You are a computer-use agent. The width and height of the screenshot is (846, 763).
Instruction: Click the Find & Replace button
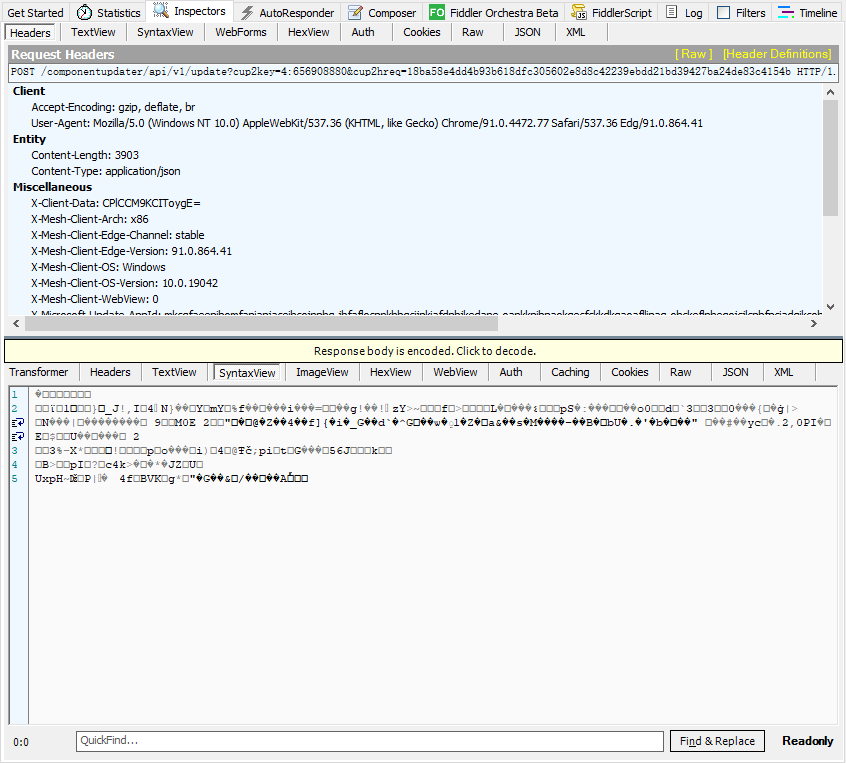(x=717, y=741)
